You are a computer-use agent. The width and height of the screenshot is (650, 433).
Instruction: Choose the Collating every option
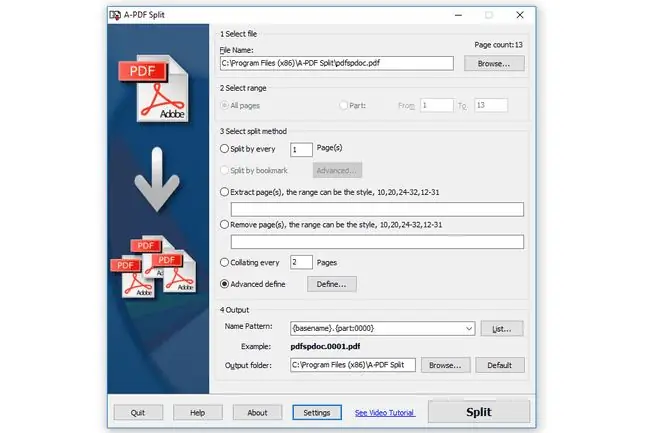click(x=224, y=262)
